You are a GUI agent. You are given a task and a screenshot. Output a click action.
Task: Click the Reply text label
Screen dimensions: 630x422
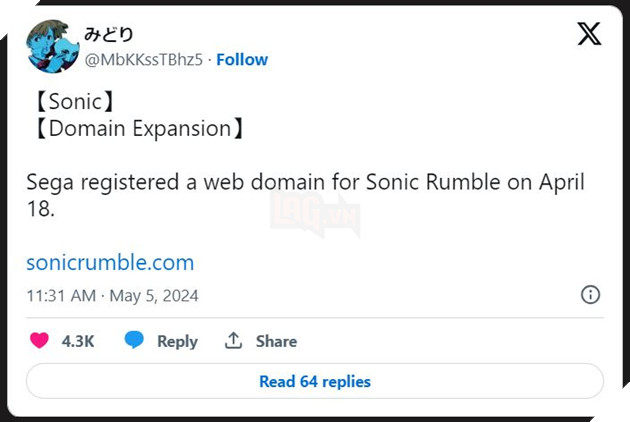coord(177,341)
